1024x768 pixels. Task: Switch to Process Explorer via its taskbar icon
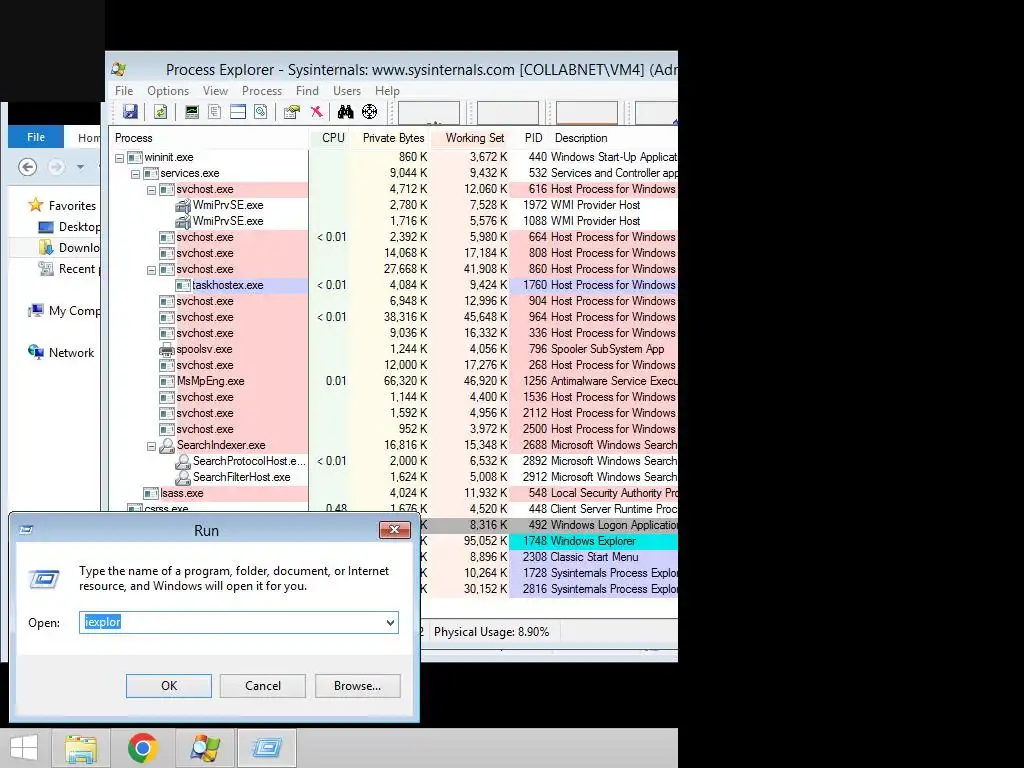click(205, 748)
